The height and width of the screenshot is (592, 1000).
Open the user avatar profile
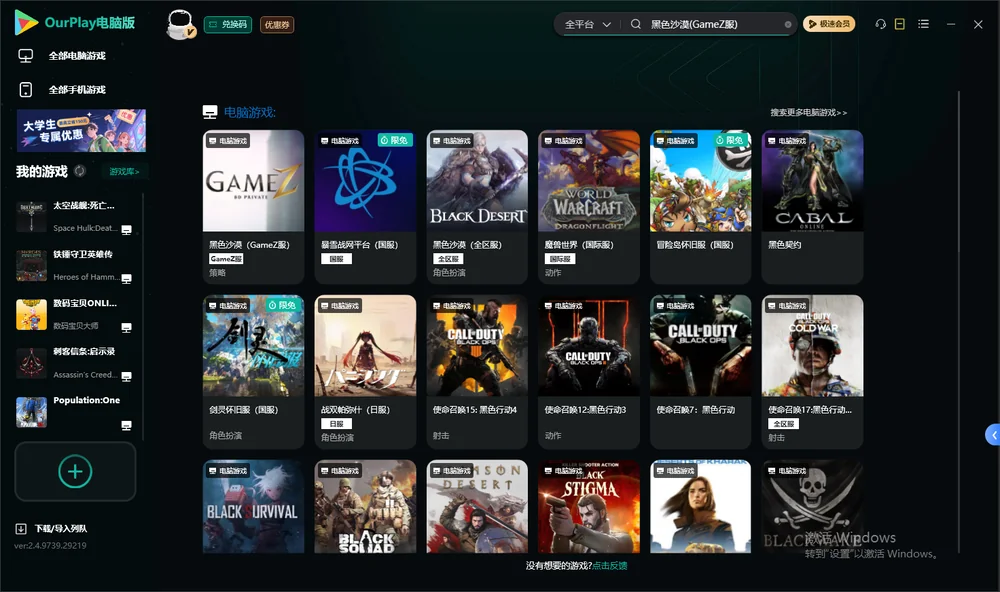tap(180, 24)
